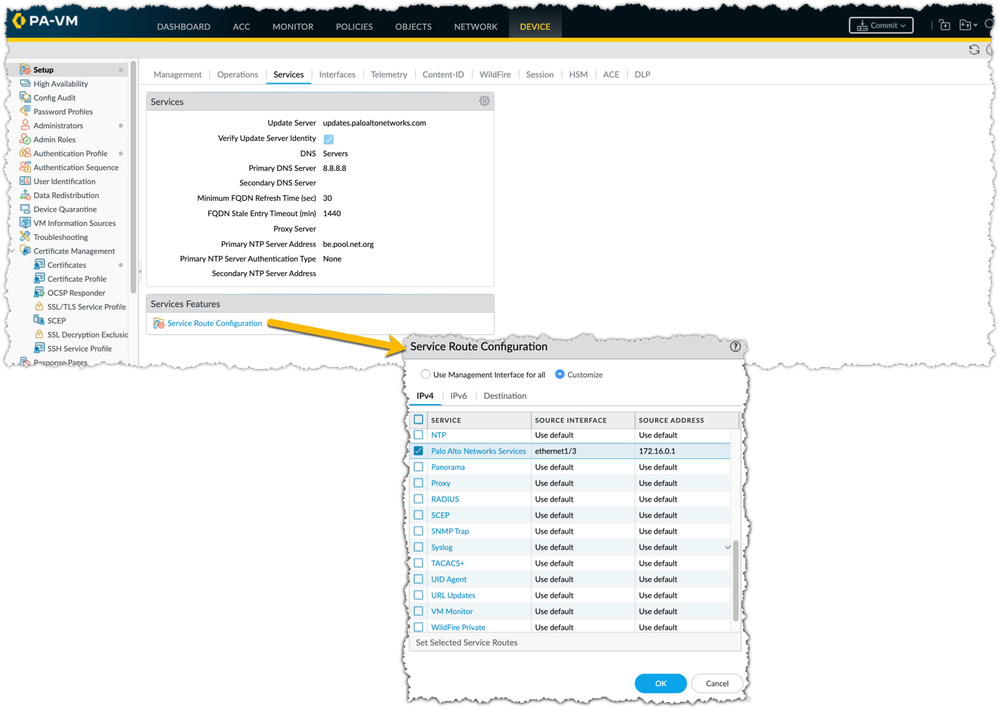
Task: Check the Syslog row checkbox
Action: pos(419,547)
